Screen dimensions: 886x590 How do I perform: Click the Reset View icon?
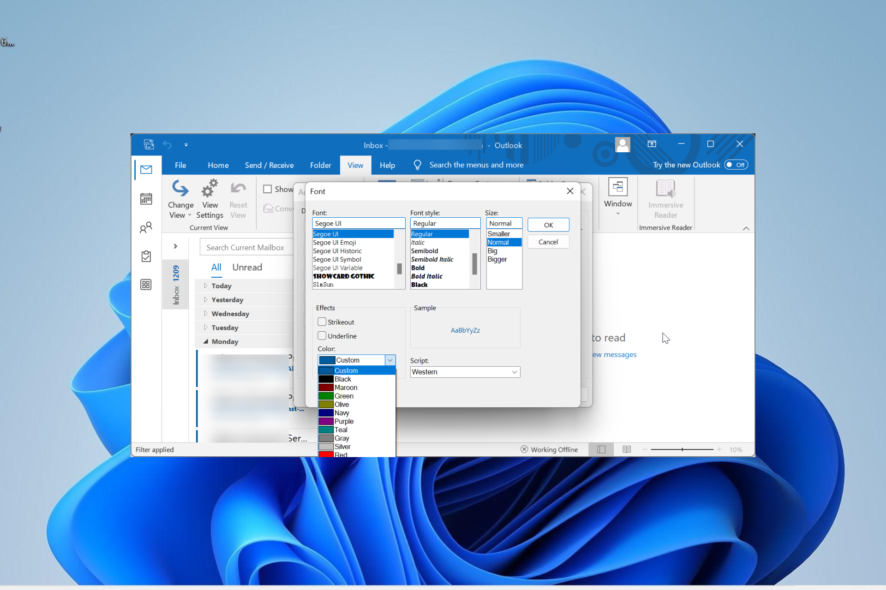coord(238,188)
